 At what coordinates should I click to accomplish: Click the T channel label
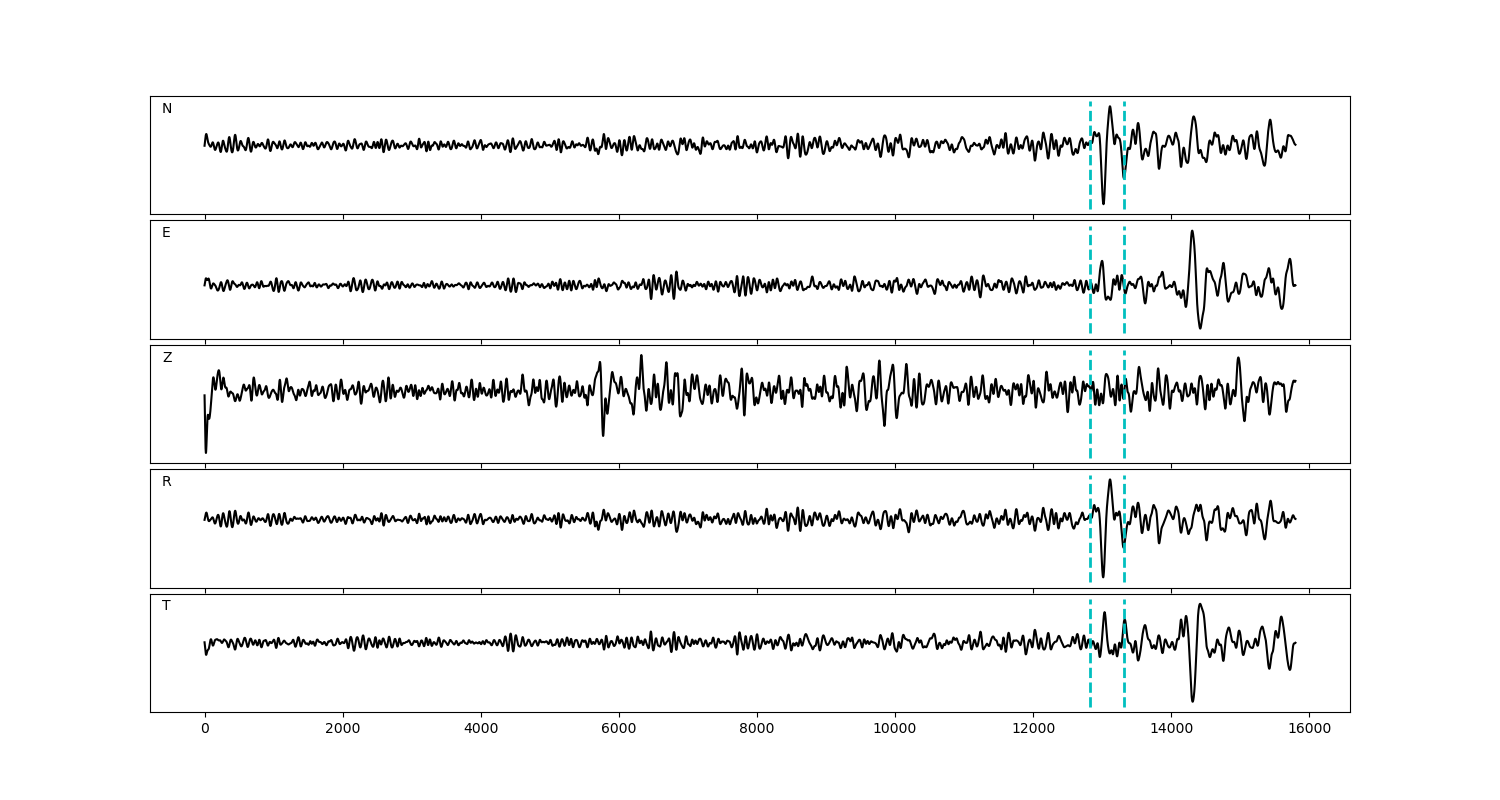click(x=166, y=606)
